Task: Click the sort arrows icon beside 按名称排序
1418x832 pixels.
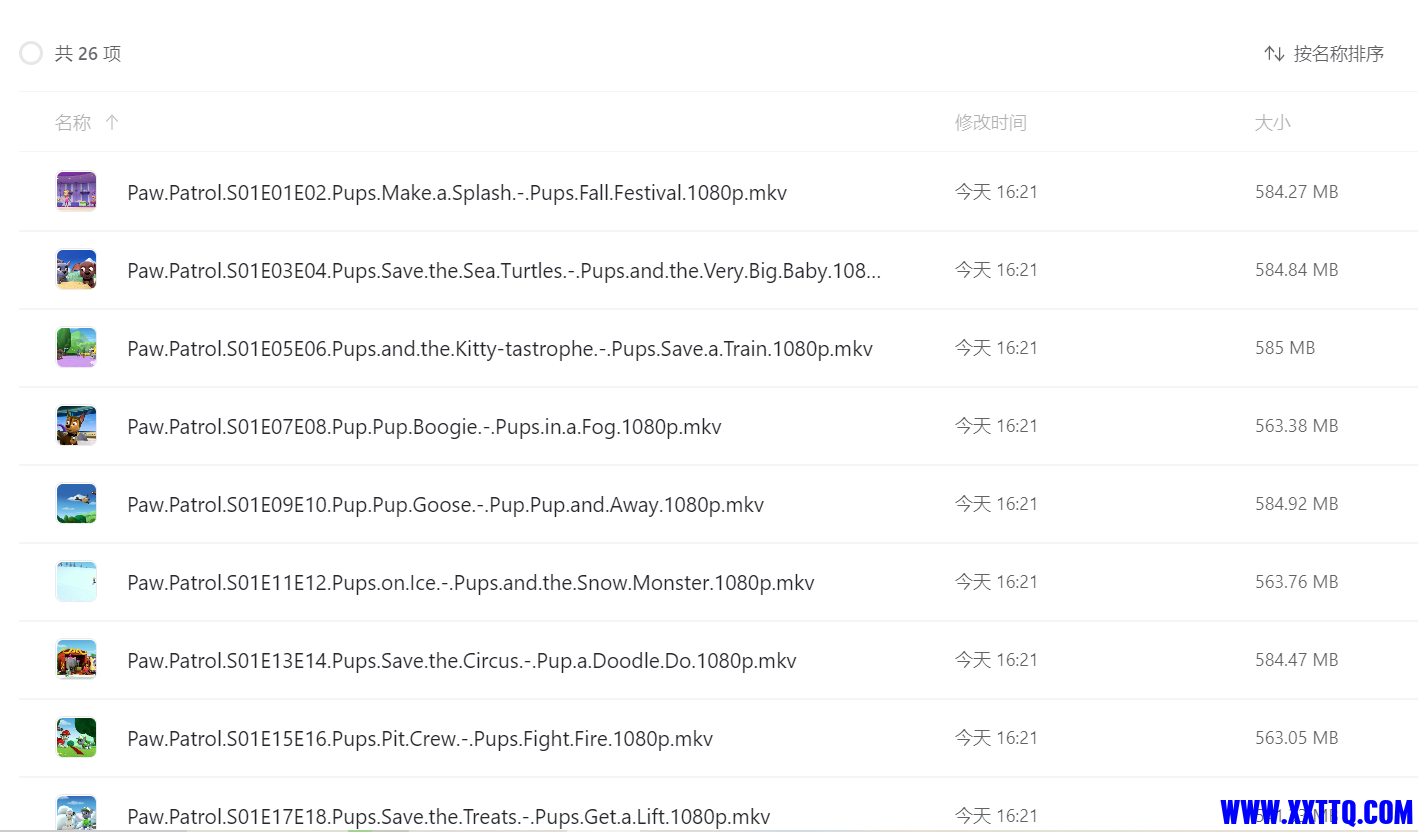Action: (x=1274, y=54)
